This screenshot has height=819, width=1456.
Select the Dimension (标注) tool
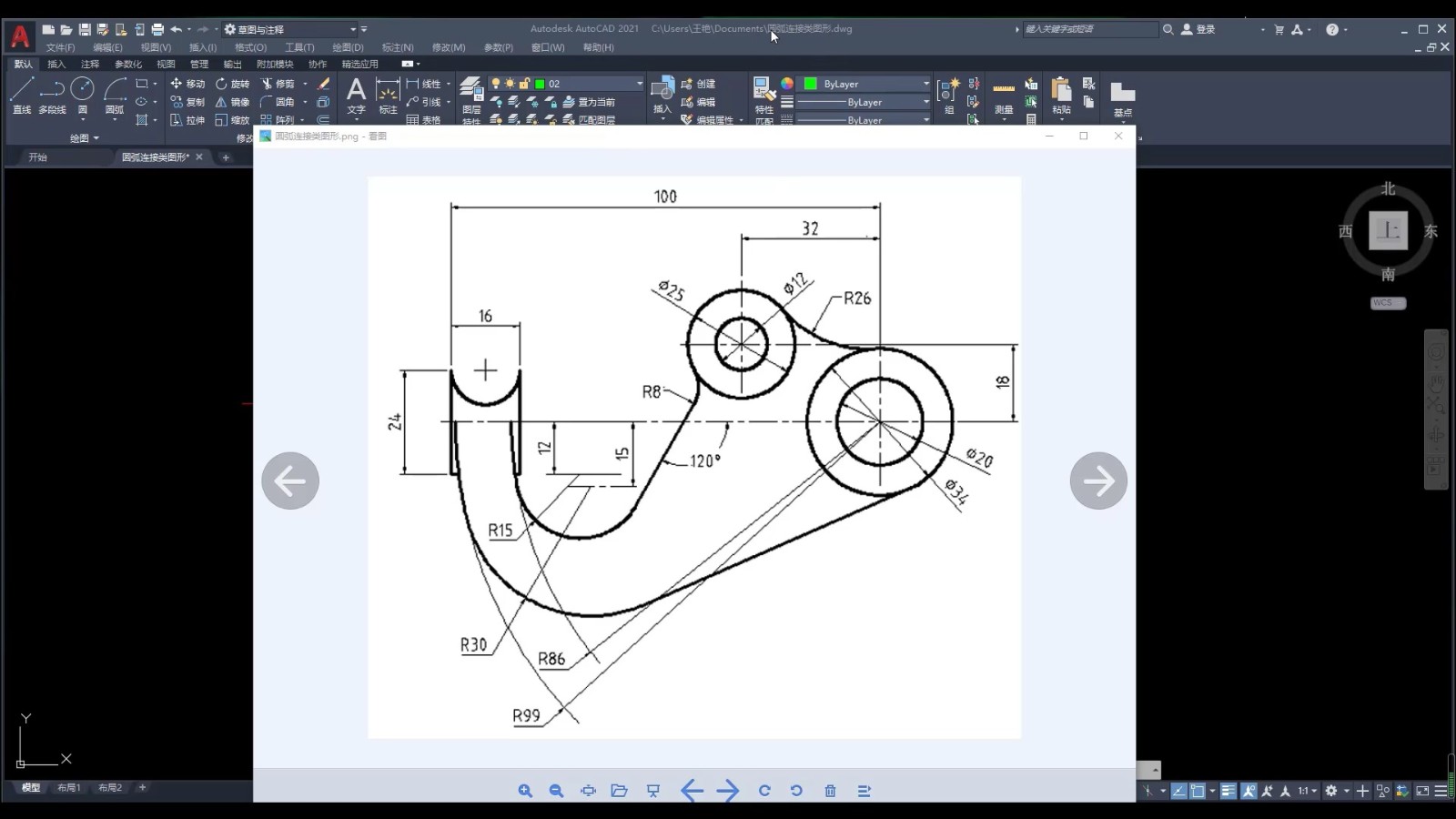388,96
